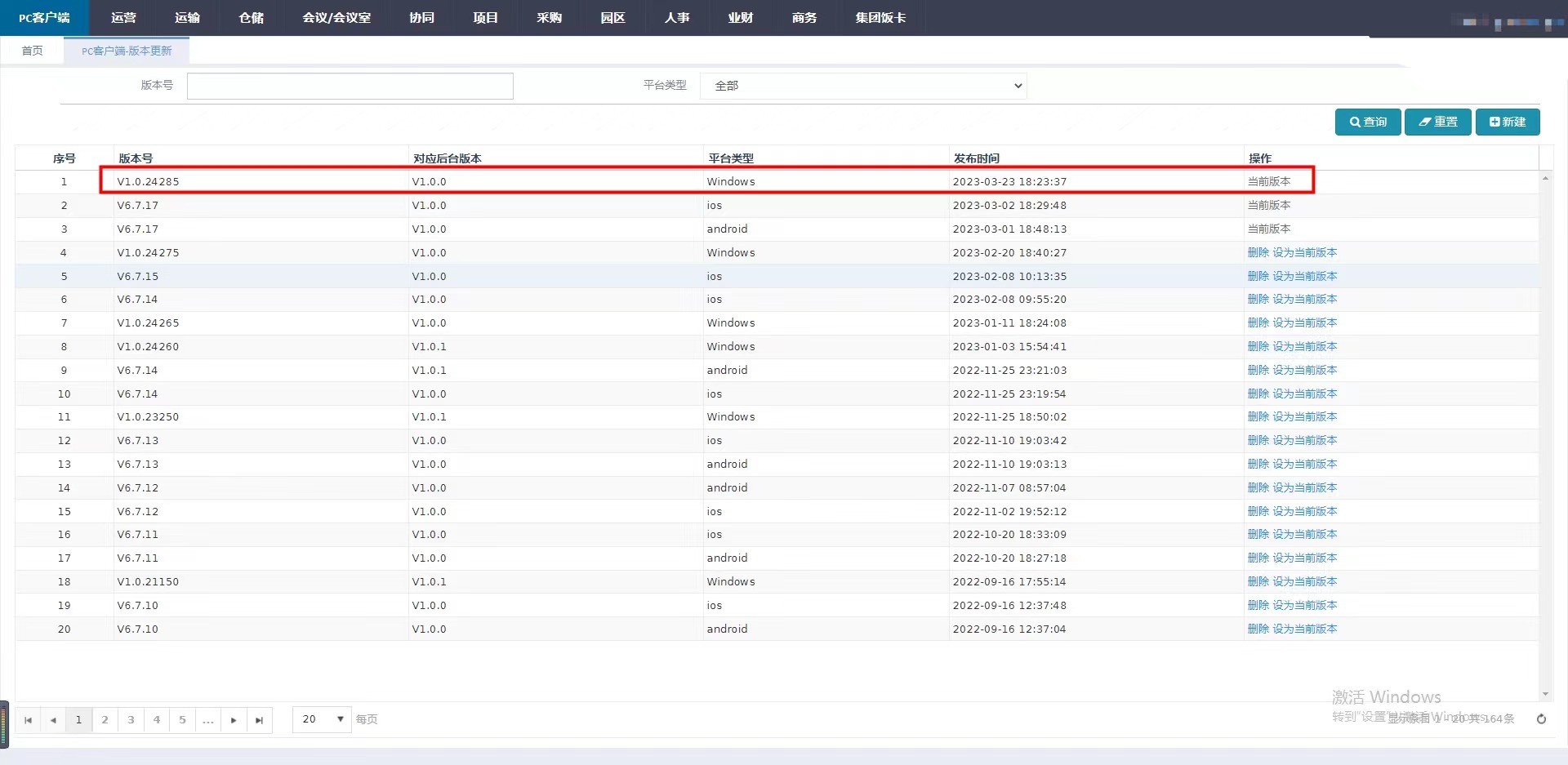Click the pagination ellipsis for more pages
Screen dimensions: 1568x765
(208, 720)
